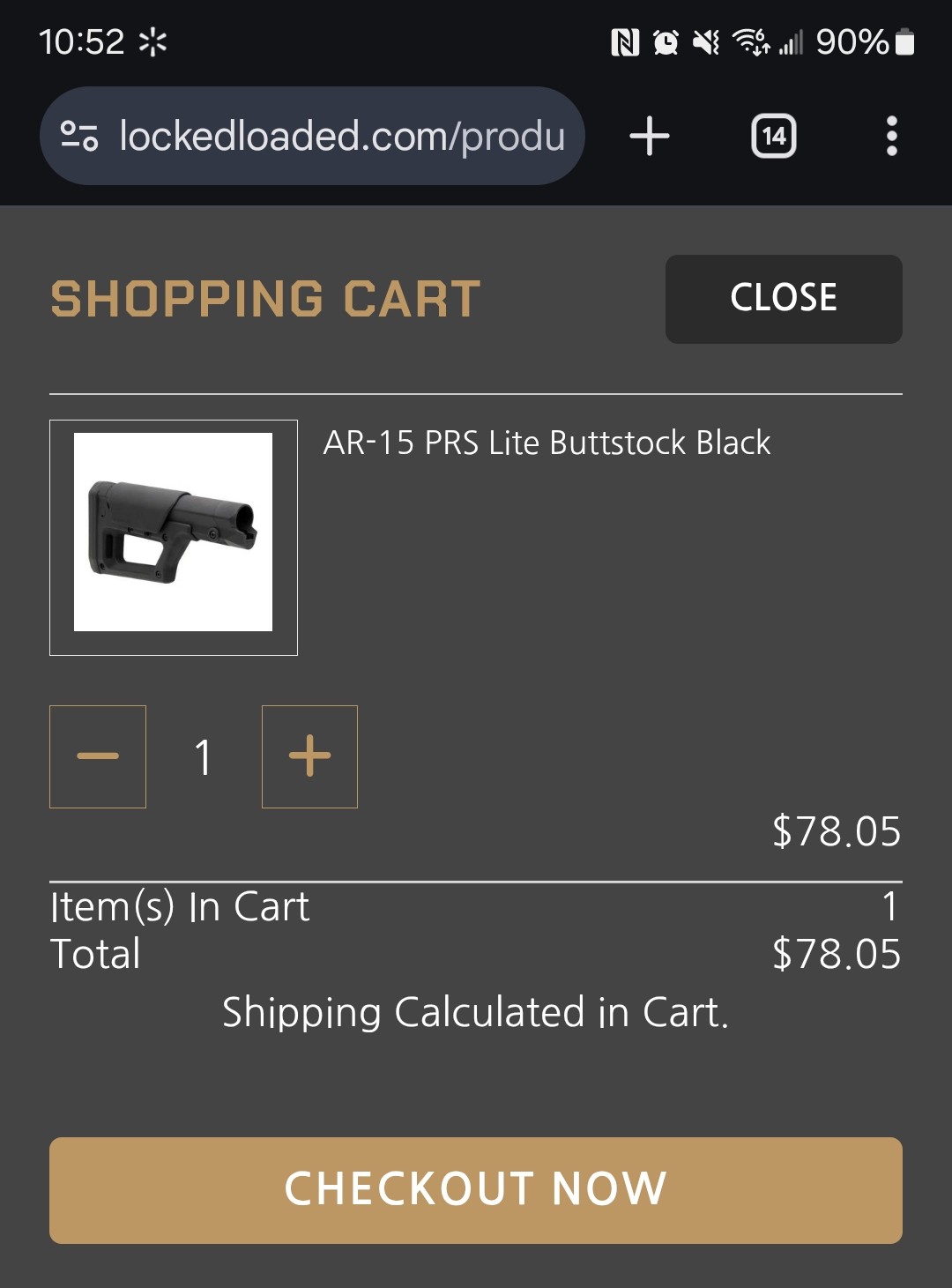This screenshot has height=1288, width=952.
Task: Close the shopping cart panel
Action: click(x=784, y=299)
